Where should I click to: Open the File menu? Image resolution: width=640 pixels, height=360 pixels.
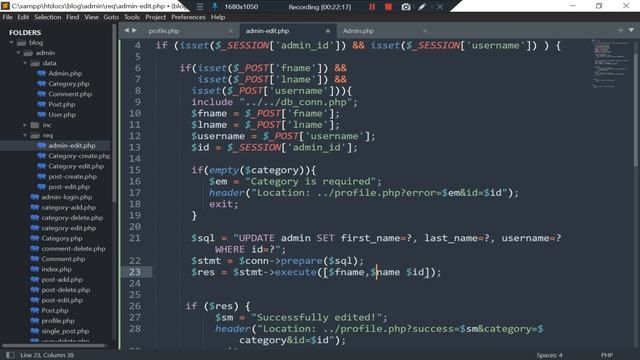[7, 17]
